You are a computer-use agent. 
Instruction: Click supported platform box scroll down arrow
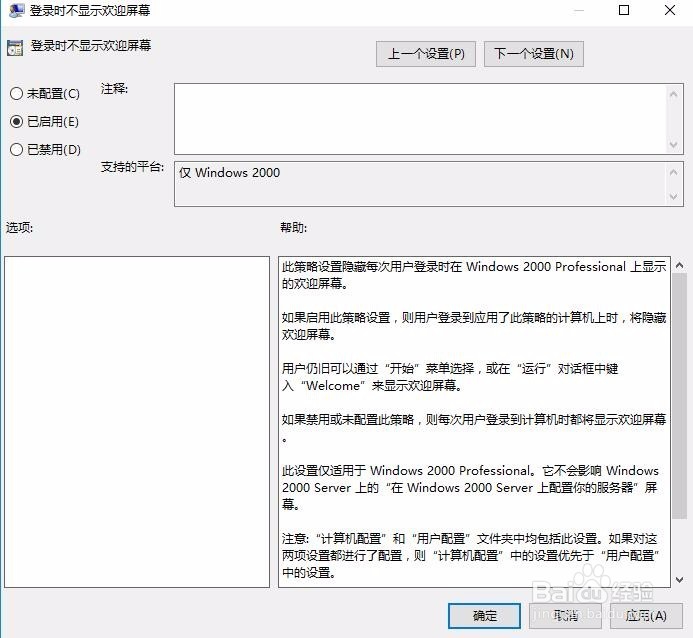tap(674, 197)
